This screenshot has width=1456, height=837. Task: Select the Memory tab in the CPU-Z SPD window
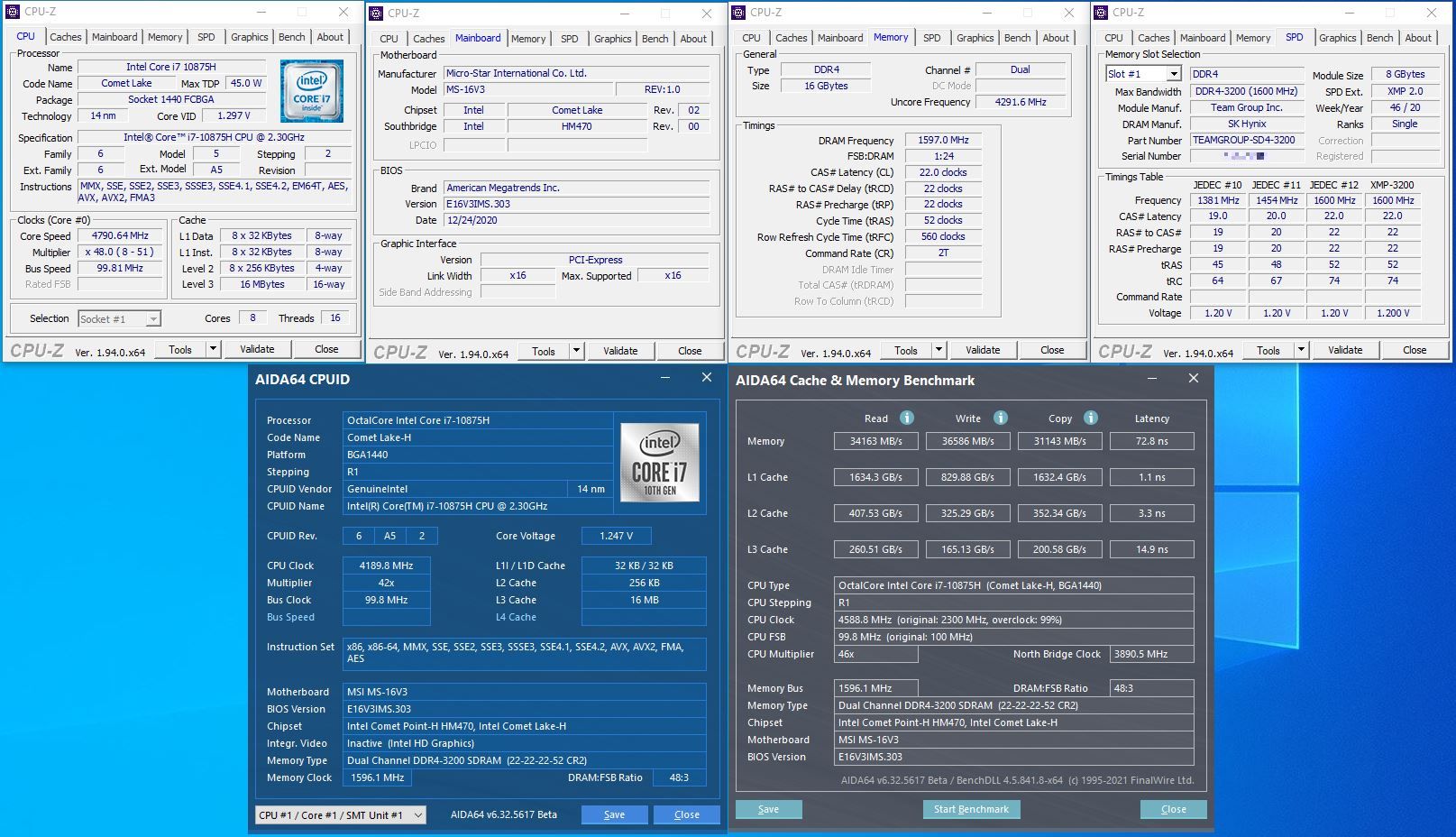[x=1253, y=38]
